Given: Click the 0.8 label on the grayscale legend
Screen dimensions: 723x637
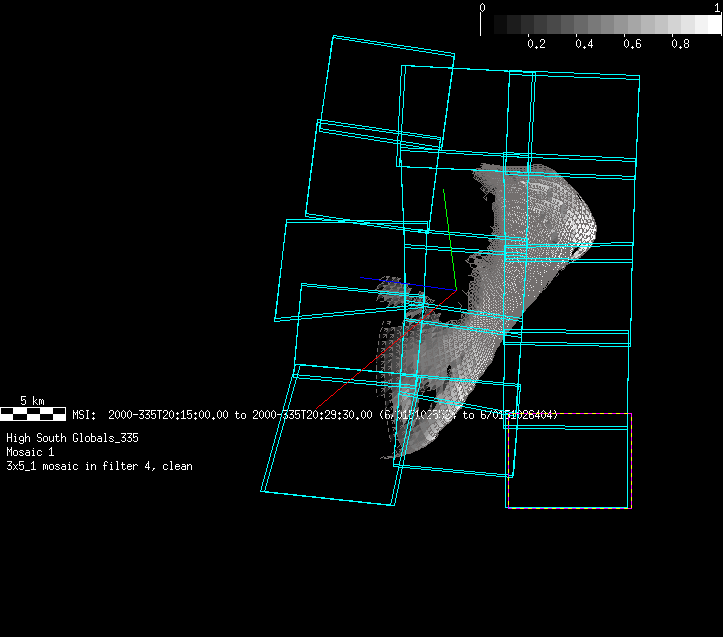Looking at the screenshot, I should [680, 44].
